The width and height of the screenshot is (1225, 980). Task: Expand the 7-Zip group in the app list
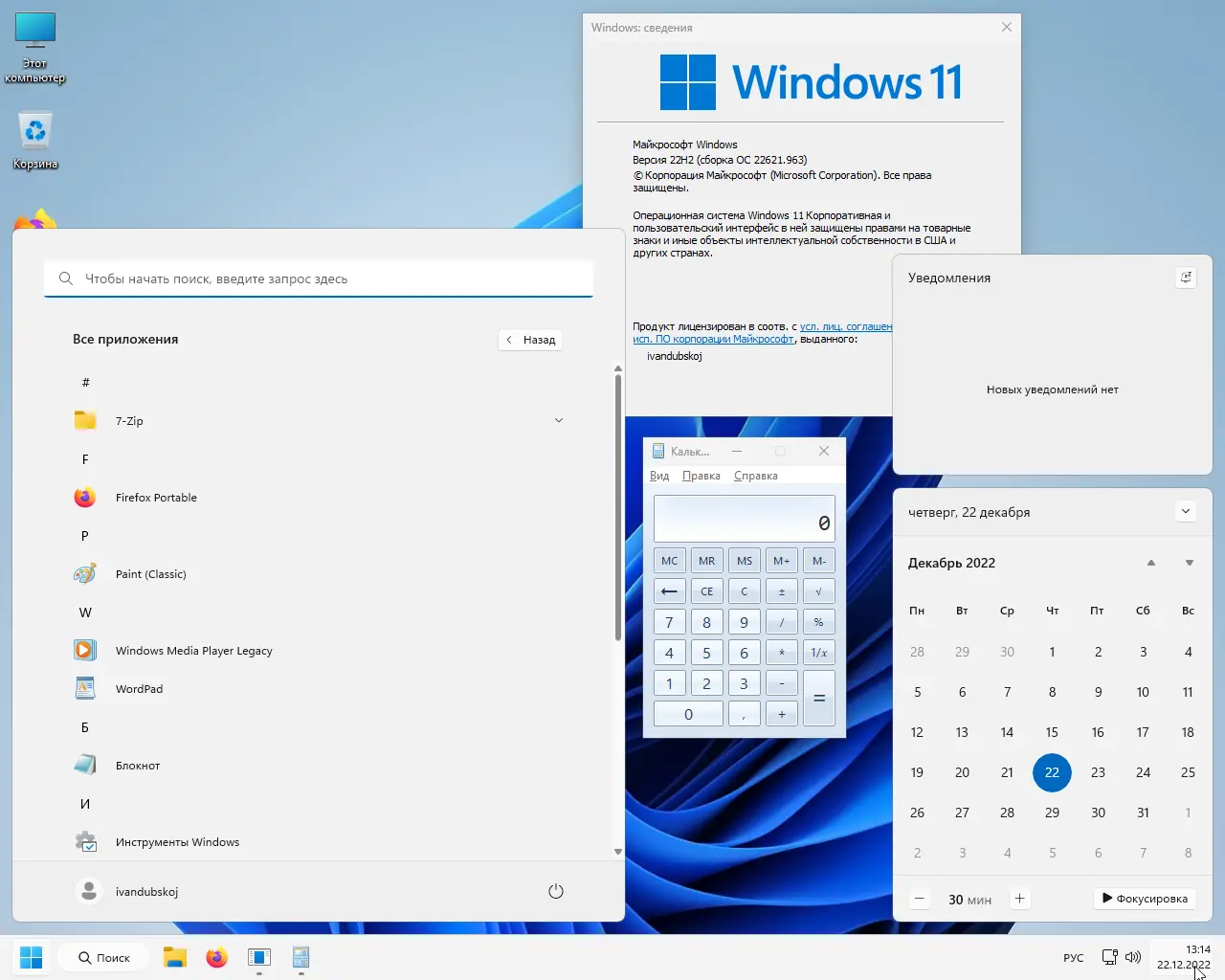point(558,420)
